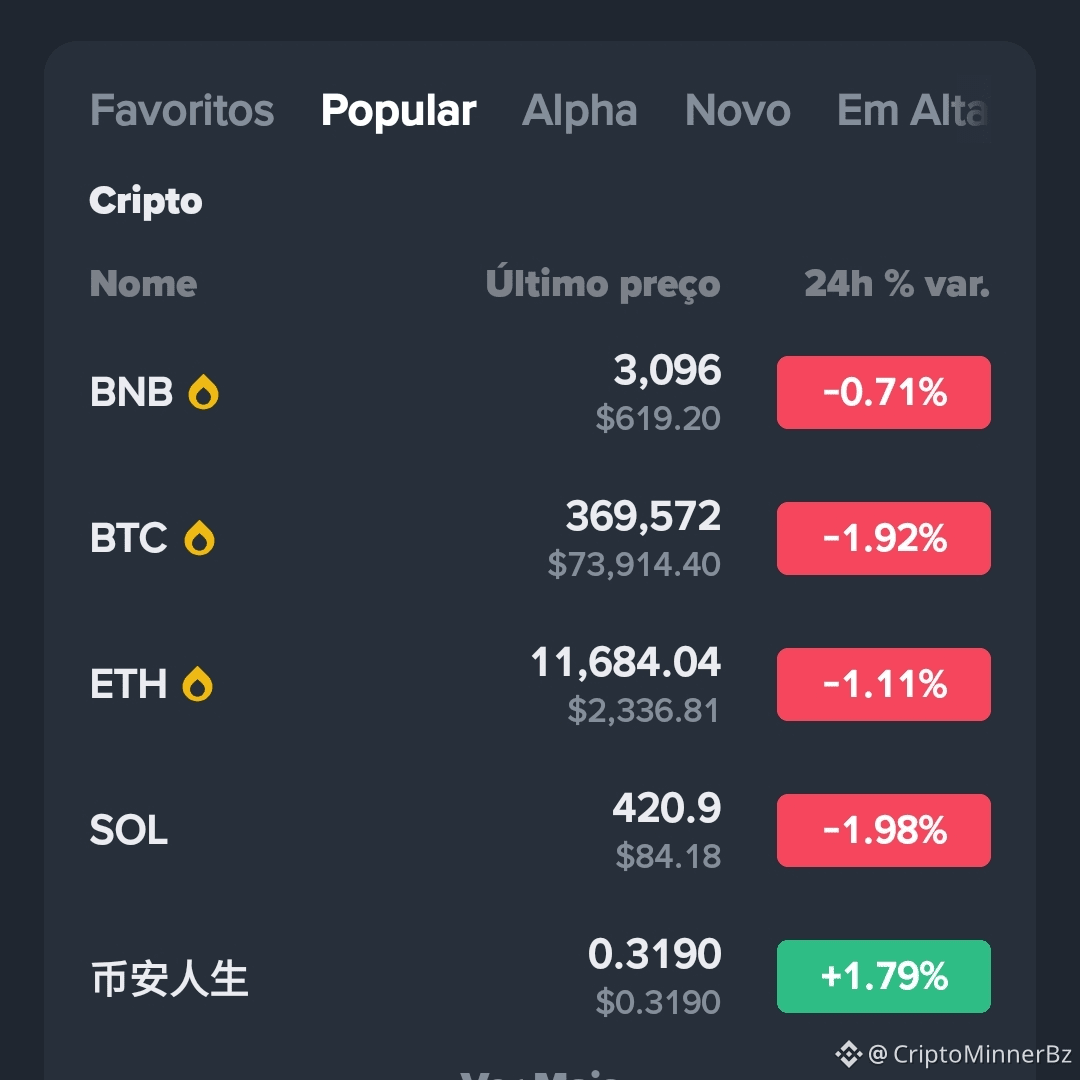Image resolution: width=1080 pixels, height=1080 pixels.
Task: Click the flame icon next to BTC
Action: click(x=199, y=538)
